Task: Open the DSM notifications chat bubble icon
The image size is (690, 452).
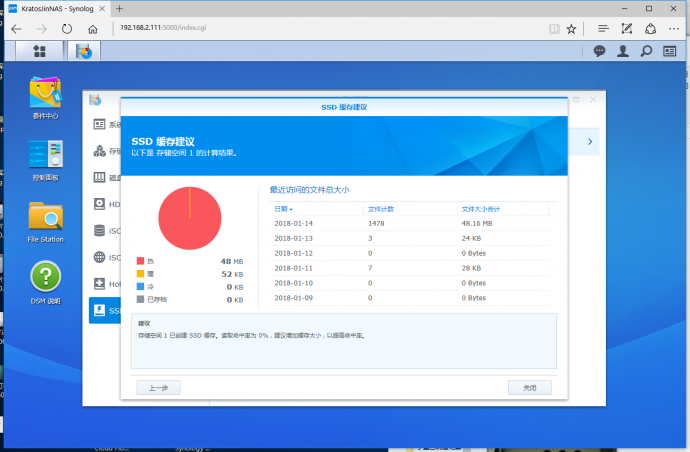Action: (599, 51)
